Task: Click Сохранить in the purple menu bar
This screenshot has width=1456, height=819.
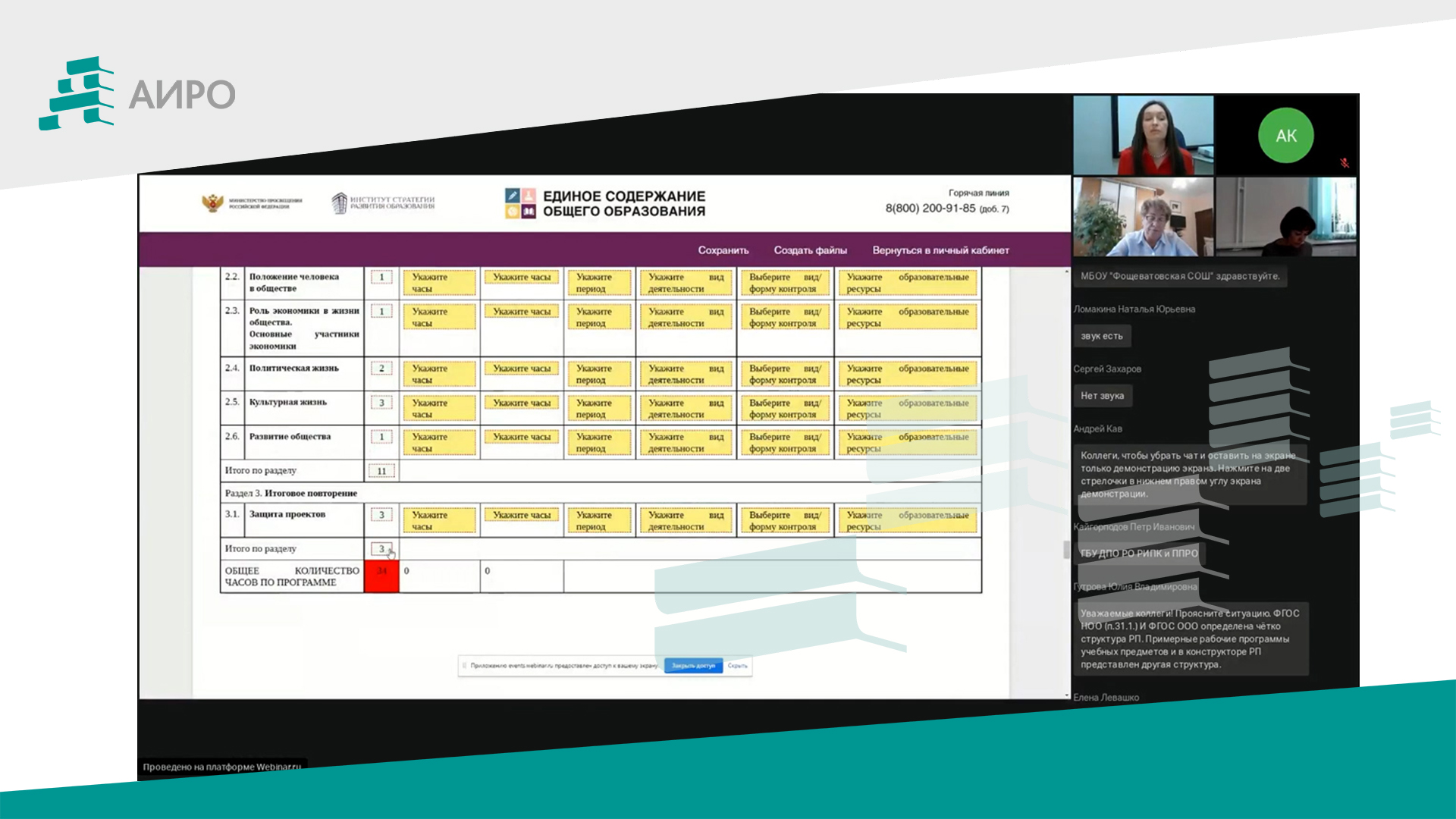Action: click(723, 250)
